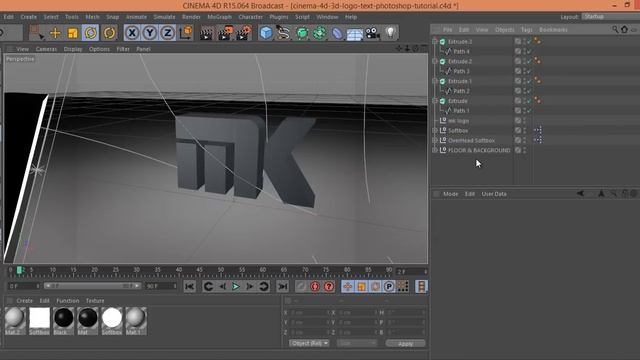Viewport: 640px width, 360px height.
Task: Open Bookmarks in Object Manager
Action: (553, 30)
